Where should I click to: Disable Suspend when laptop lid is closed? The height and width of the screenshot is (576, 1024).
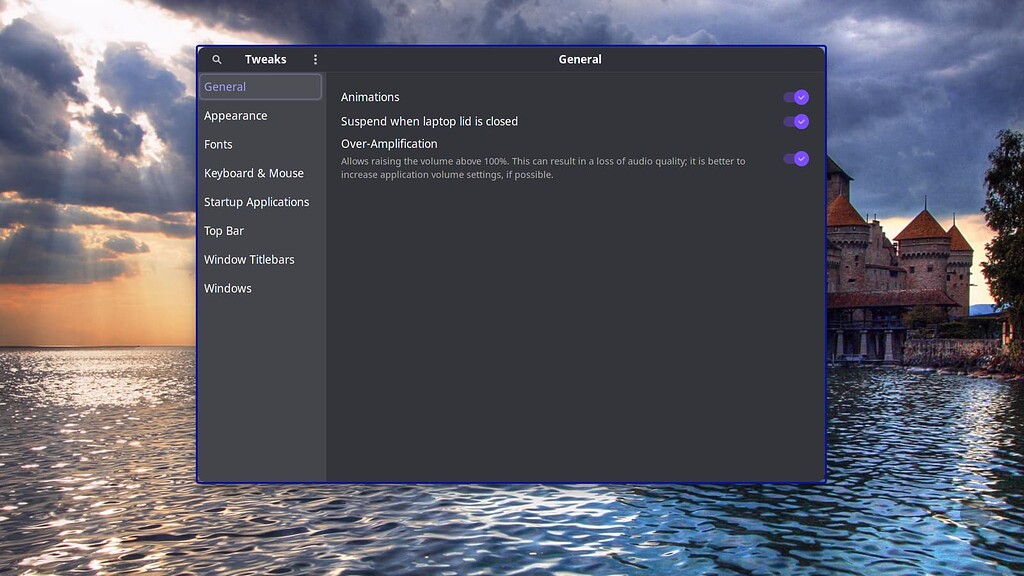coord(798,121)
